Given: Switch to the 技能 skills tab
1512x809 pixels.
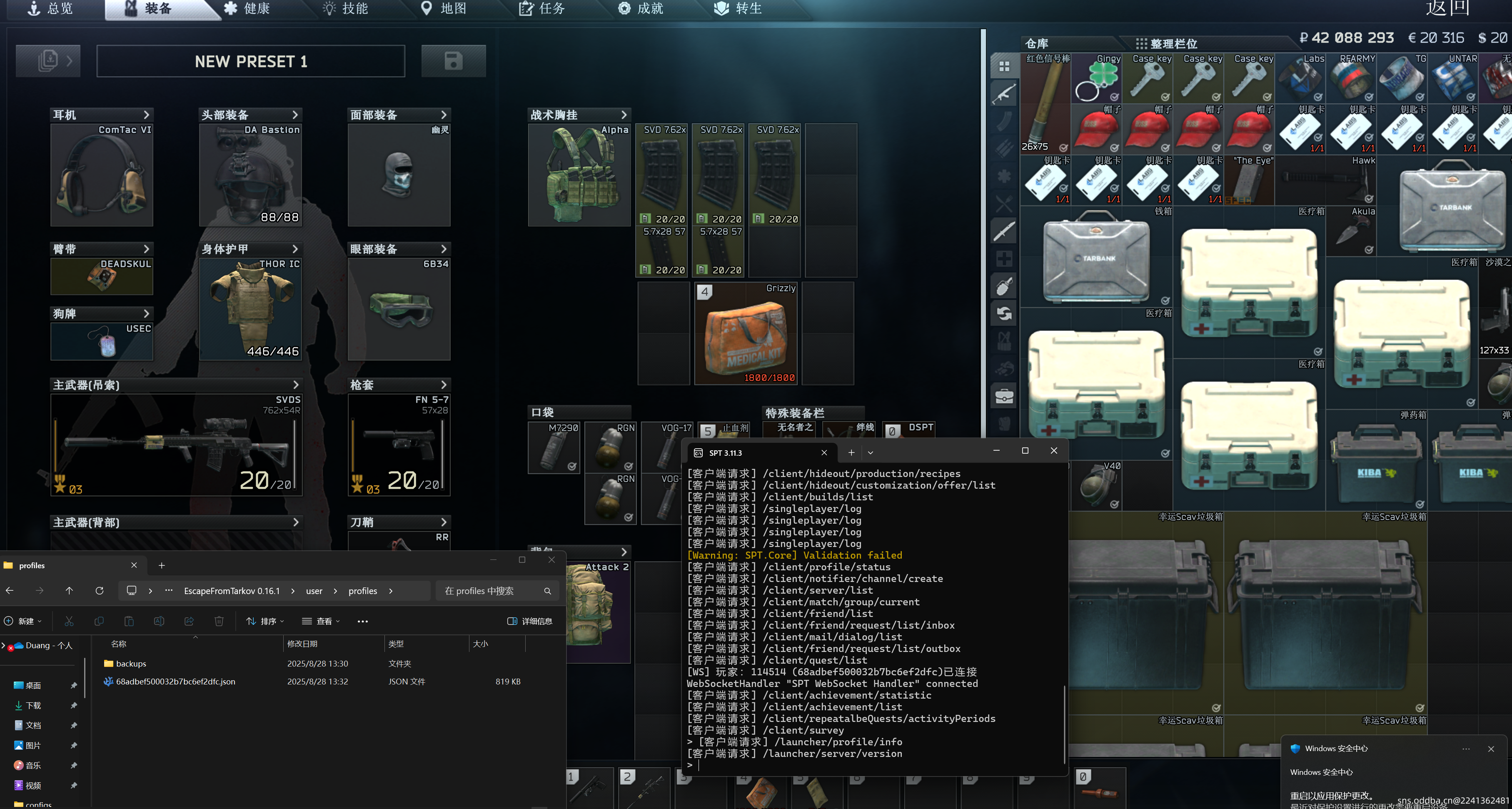Looking at the screenshot, I should pos(345,8).
